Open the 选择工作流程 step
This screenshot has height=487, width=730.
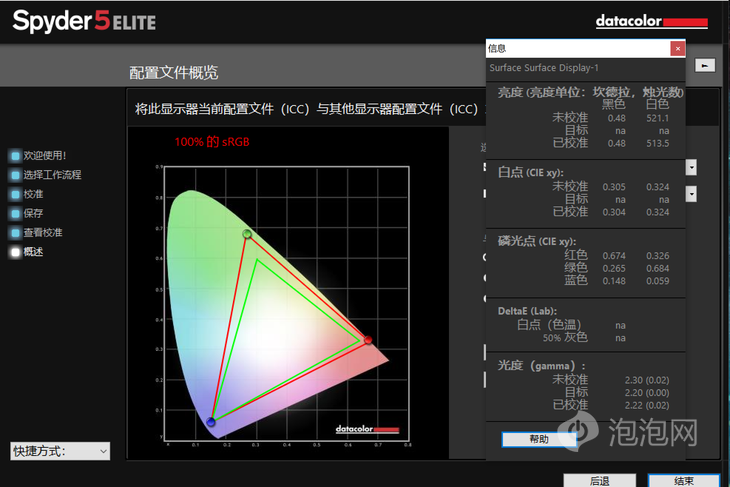click(45, 175)
